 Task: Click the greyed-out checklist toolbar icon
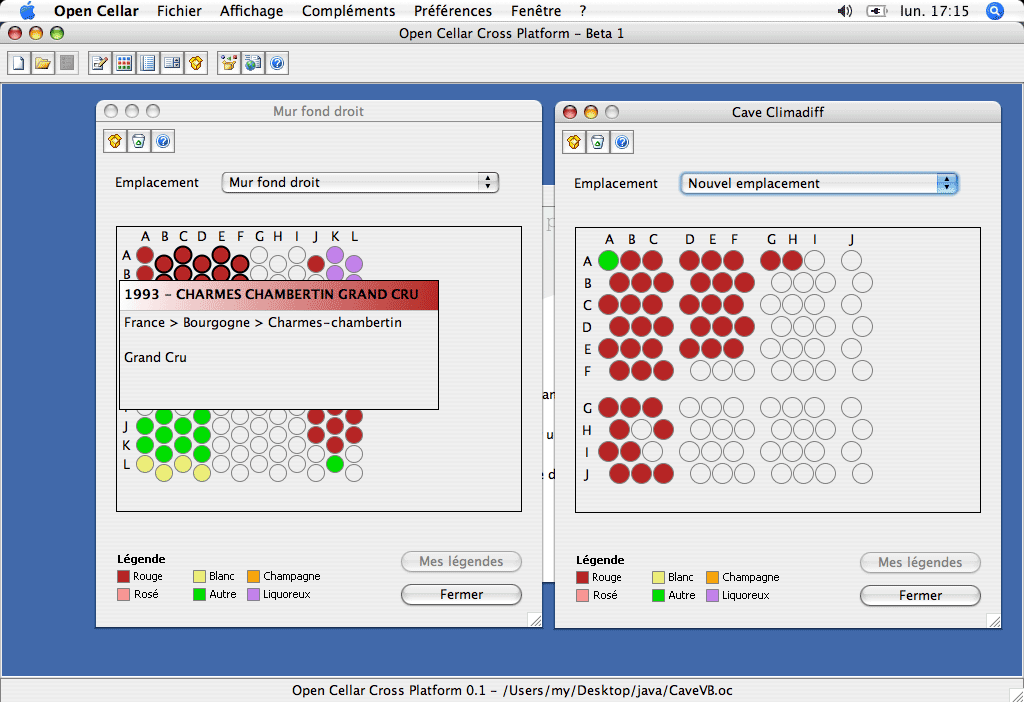coord(67,63)
